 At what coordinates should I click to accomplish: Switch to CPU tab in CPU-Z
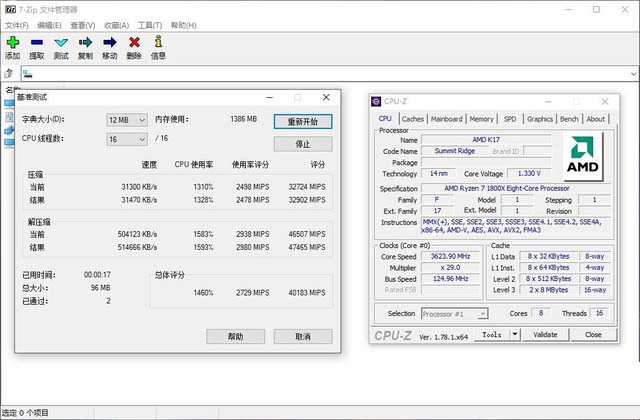[x=385, y=118]
